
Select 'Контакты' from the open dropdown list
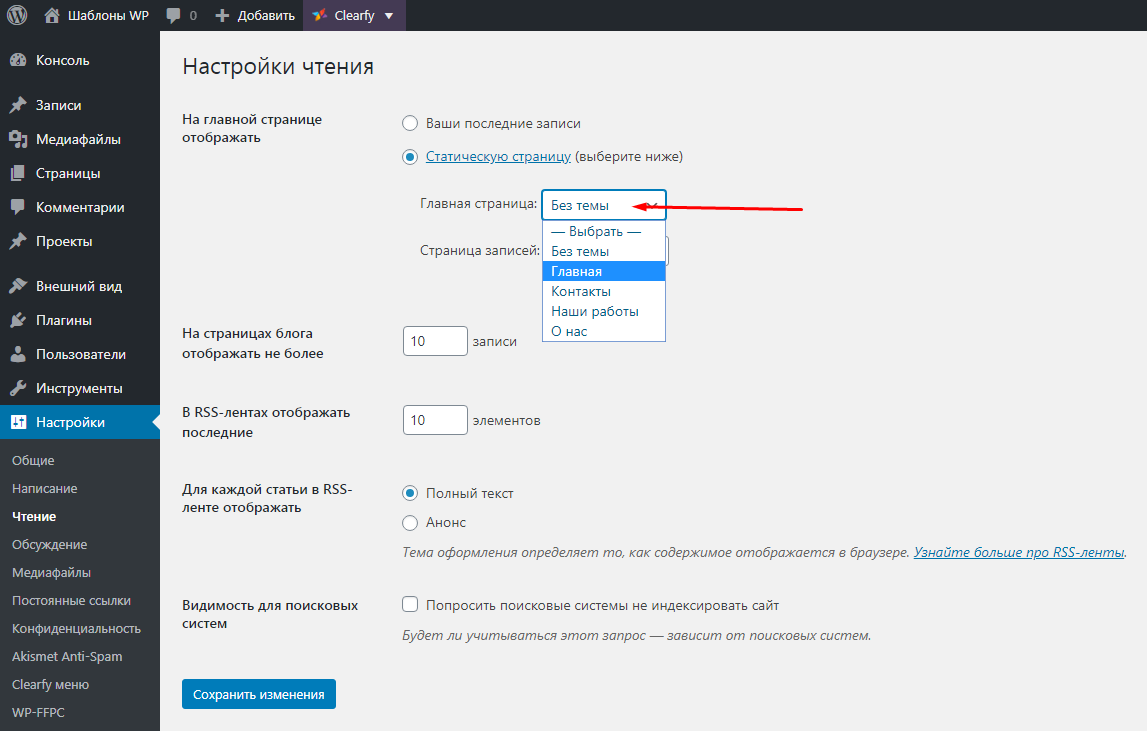581,291
